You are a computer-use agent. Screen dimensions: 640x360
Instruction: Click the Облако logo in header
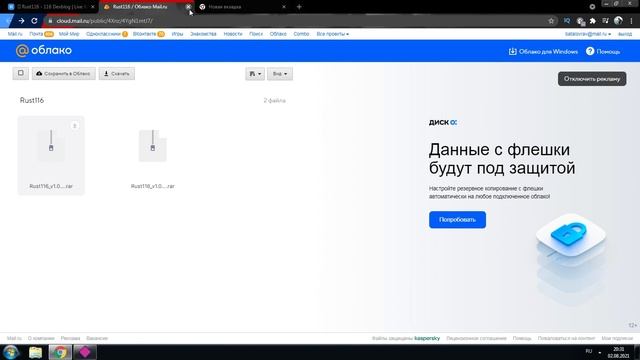click(x=44, y=51)
